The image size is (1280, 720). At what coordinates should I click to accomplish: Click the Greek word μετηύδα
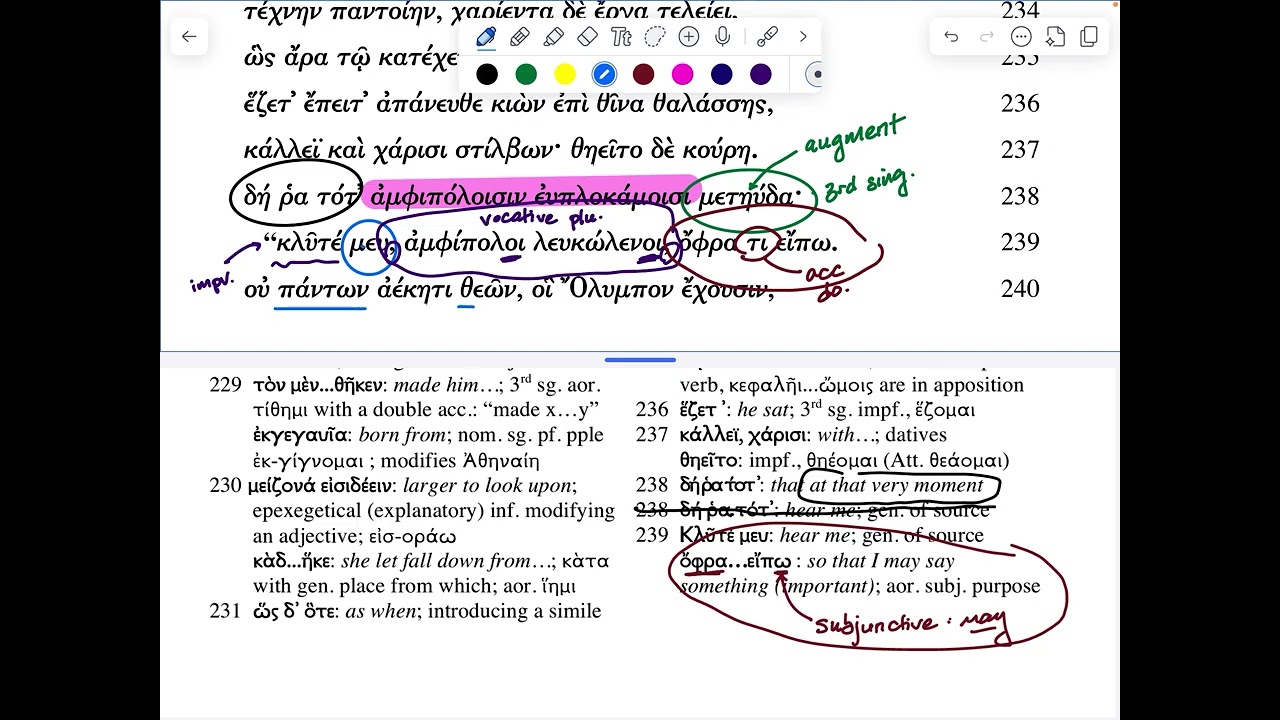746,196
